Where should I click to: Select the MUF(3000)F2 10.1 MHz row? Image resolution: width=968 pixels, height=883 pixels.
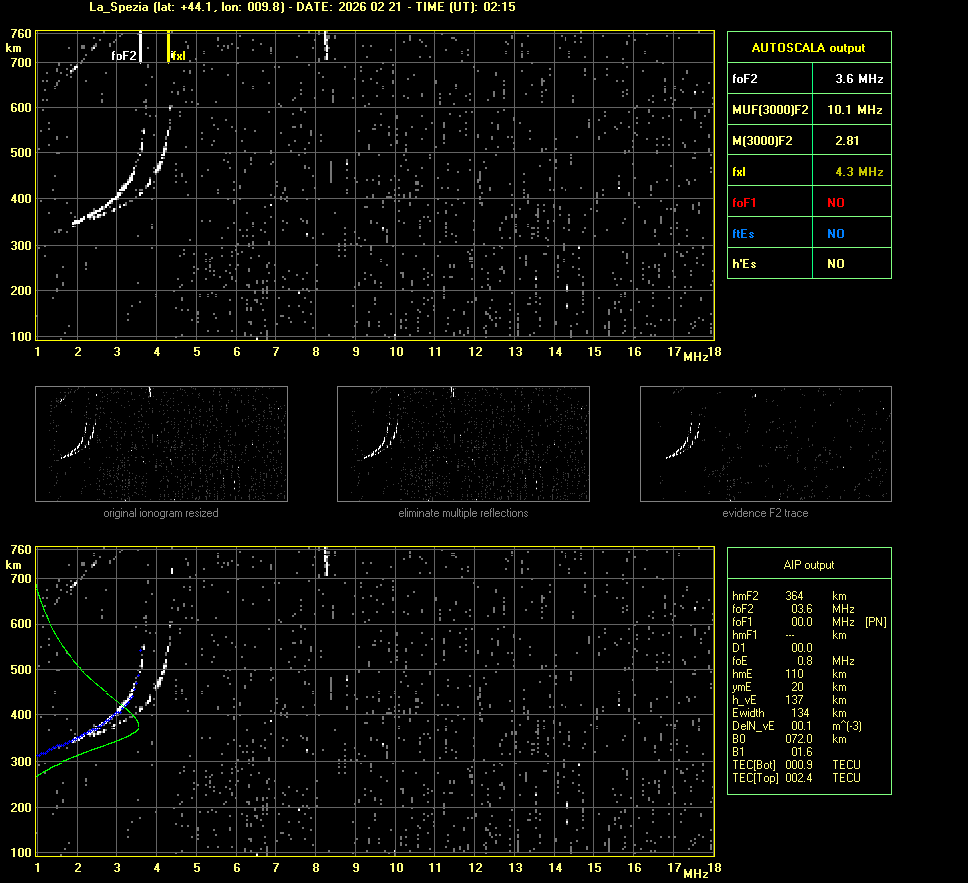(808, 109)
